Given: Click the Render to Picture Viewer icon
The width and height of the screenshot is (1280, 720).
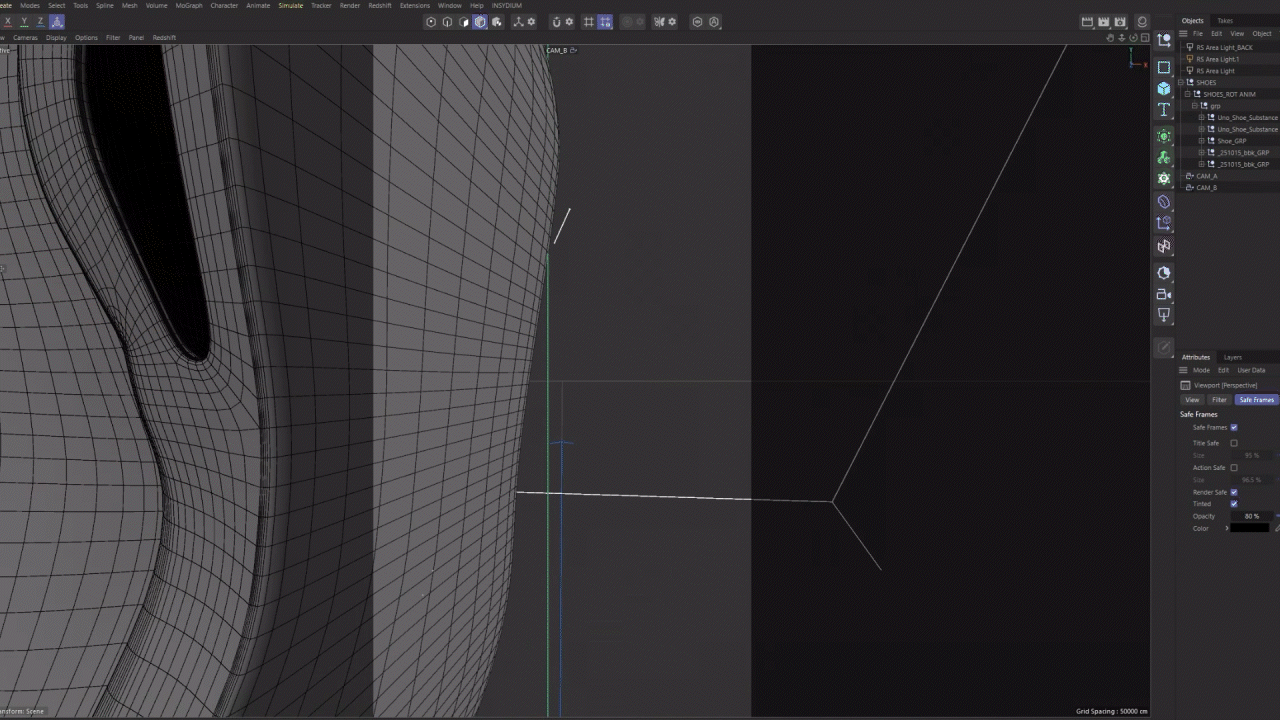Looking at the screenshot, I should (x=1103, y=22).
